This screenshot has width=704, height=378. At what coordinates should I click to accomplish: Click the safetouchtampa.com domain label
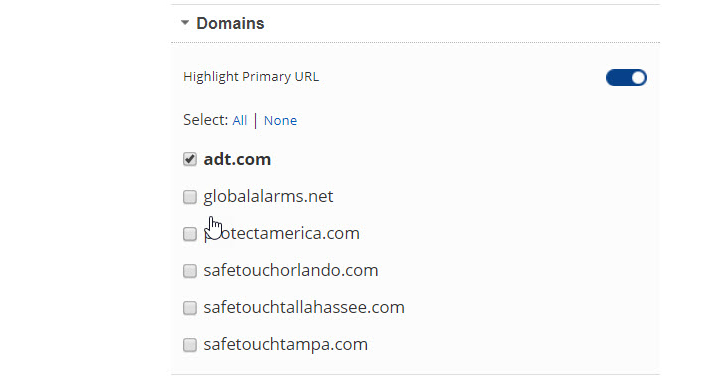click(286, 344)
